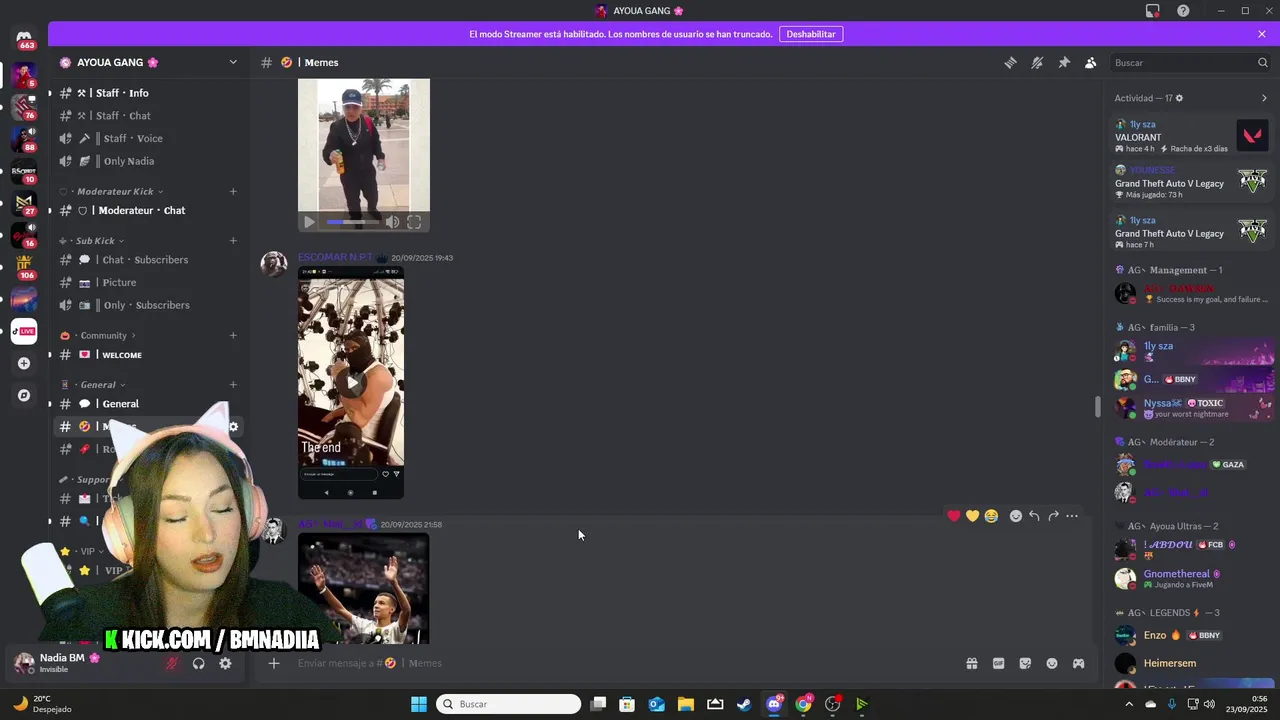Toggle the microphone mute button
Screen dimensions: 1280x720
172,663
